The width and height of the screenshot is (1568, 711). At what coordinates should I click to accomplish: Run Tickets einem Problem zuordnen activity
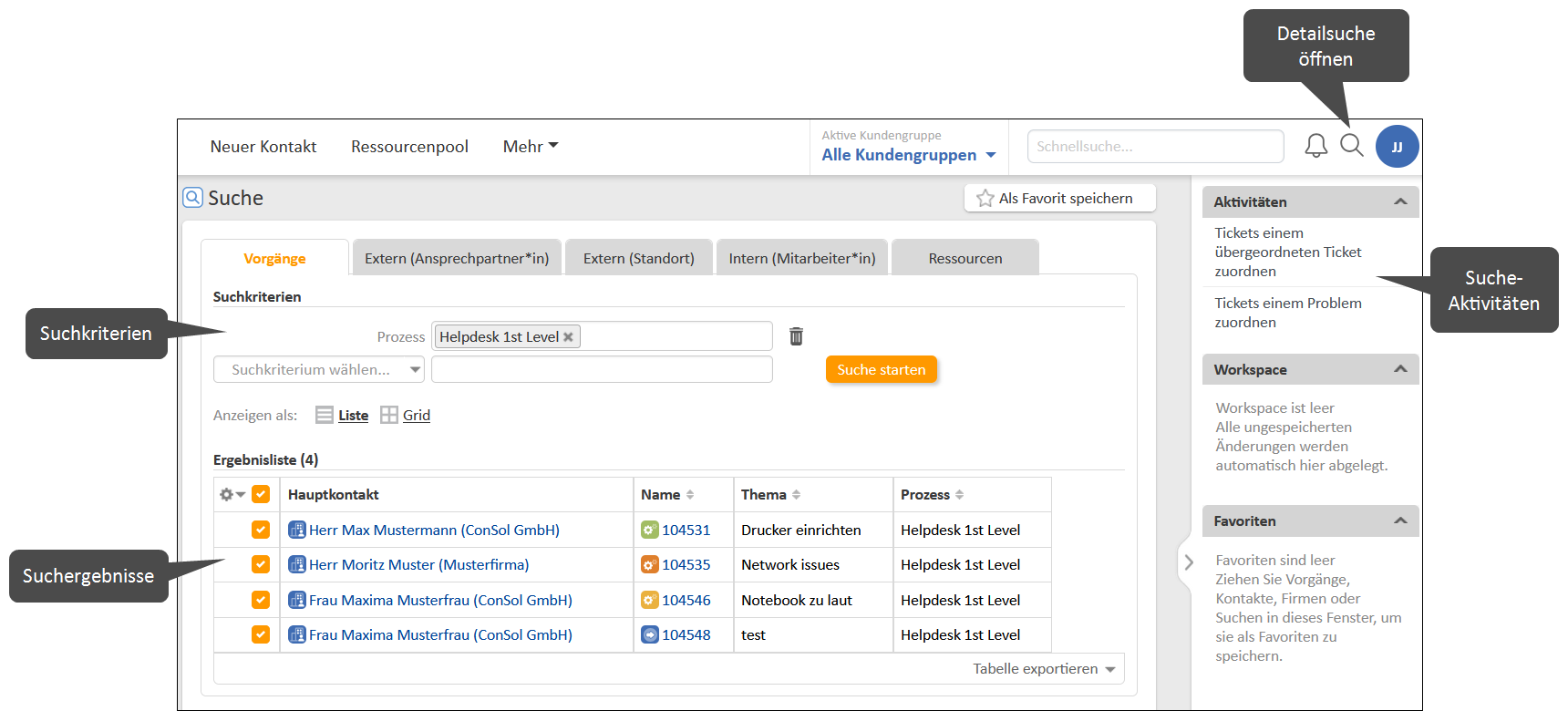pos(1288,313)
